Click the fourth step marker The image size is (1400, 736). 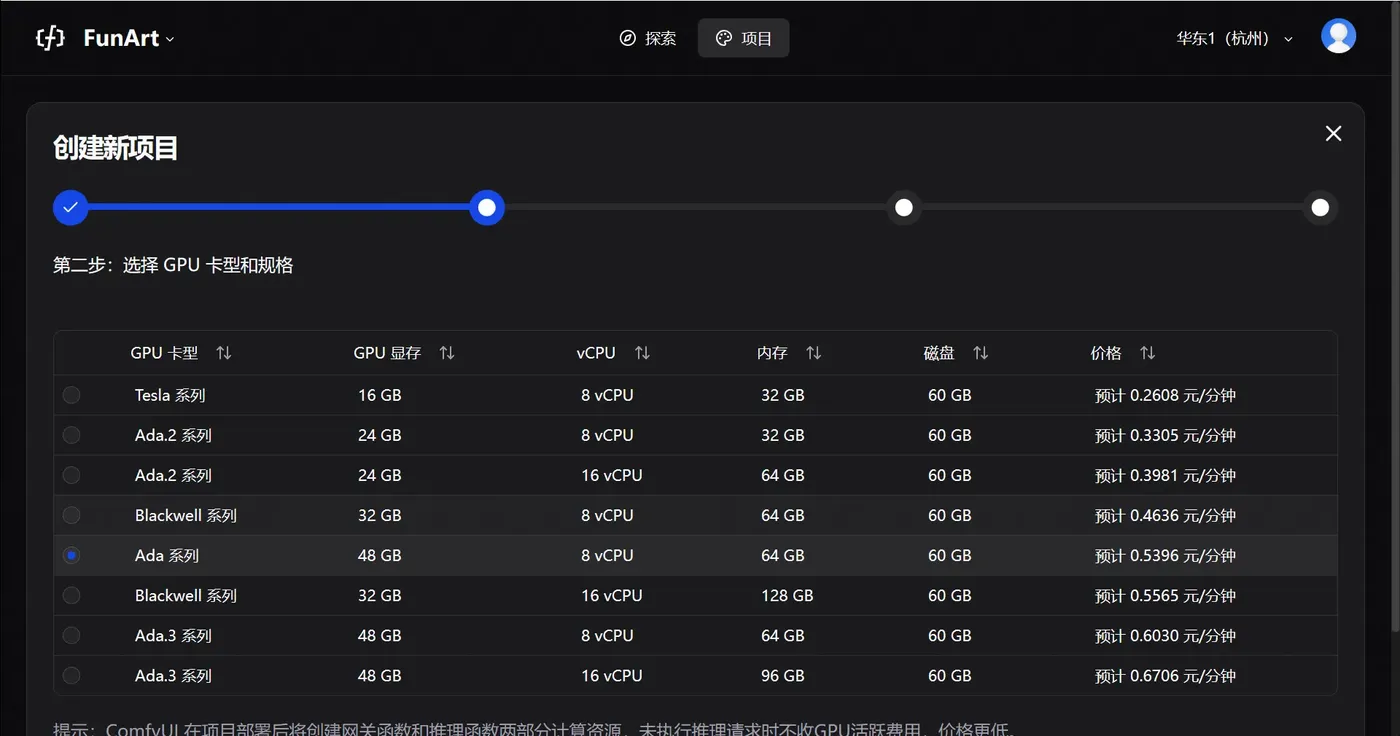coord(1320,207)
